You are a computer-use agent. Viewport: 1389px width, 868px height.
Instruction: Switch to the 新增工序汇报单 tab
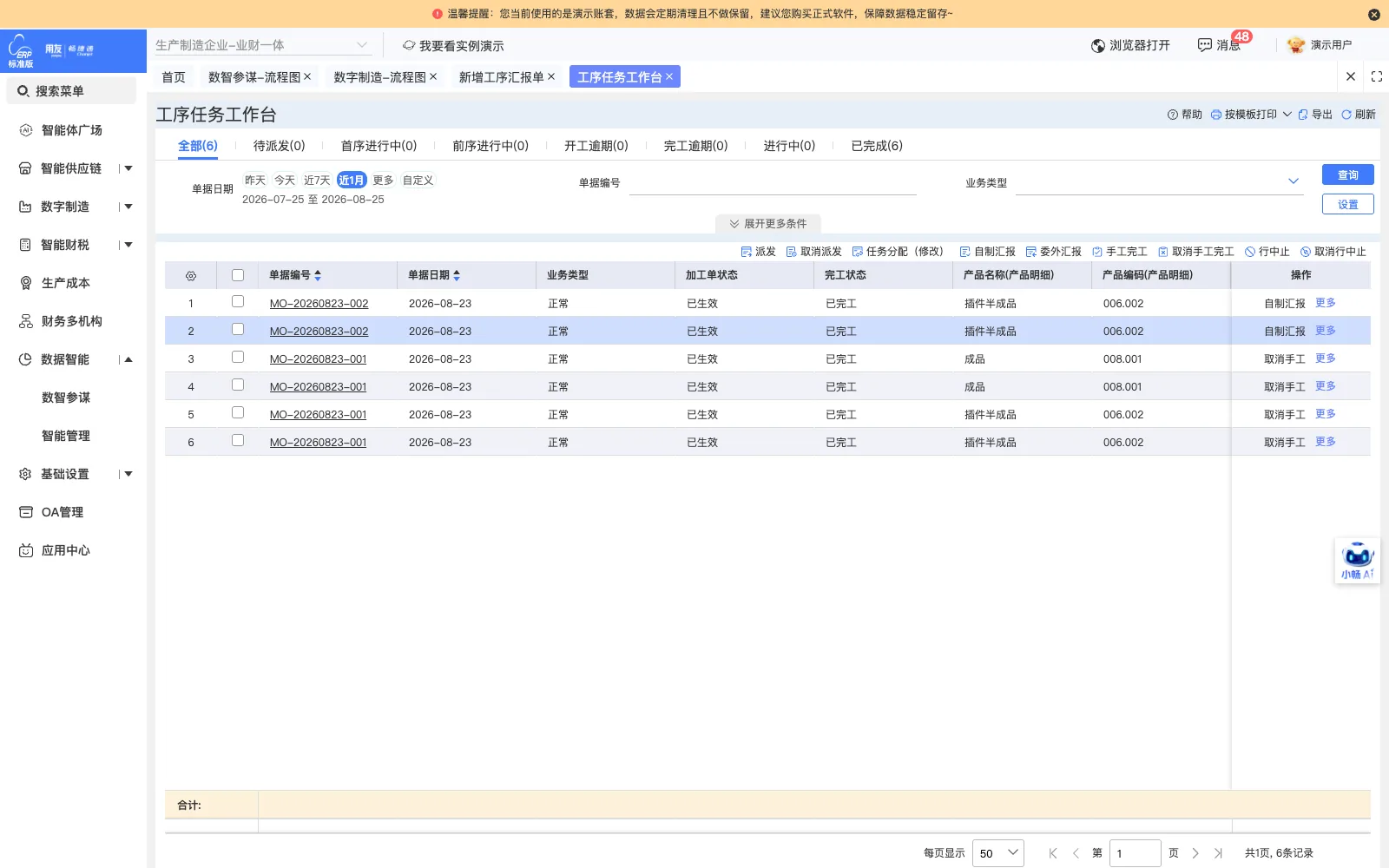(502, 77)
